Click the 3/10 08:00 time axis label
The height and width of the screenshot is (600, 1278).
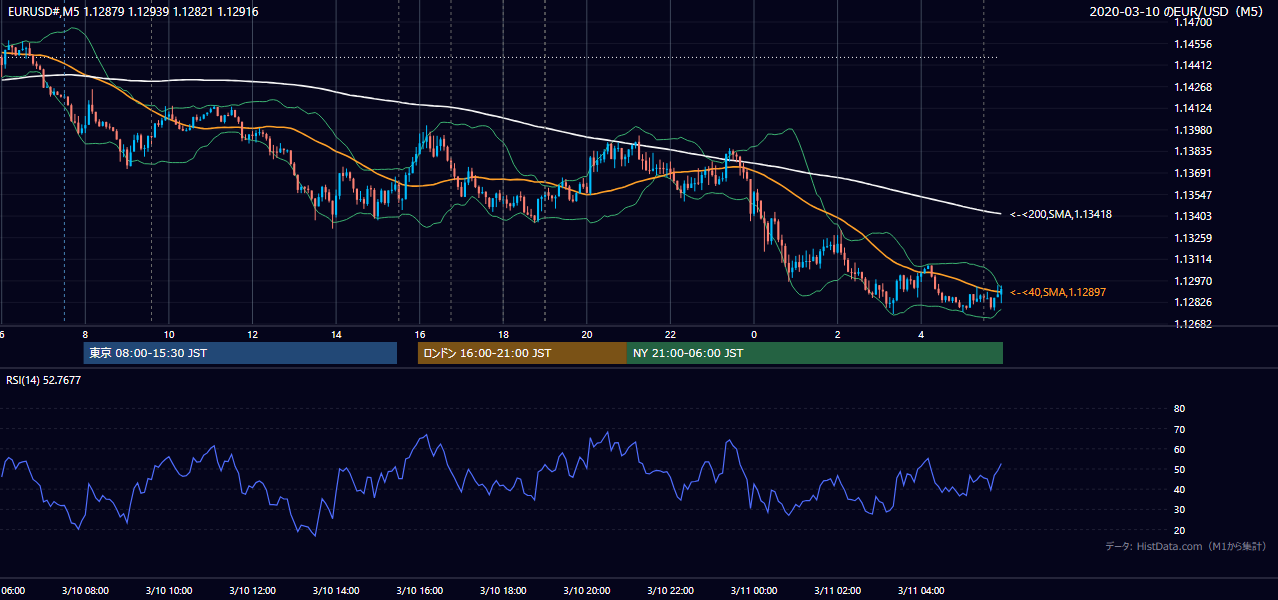pyautogui.click(x=87, y=590)
